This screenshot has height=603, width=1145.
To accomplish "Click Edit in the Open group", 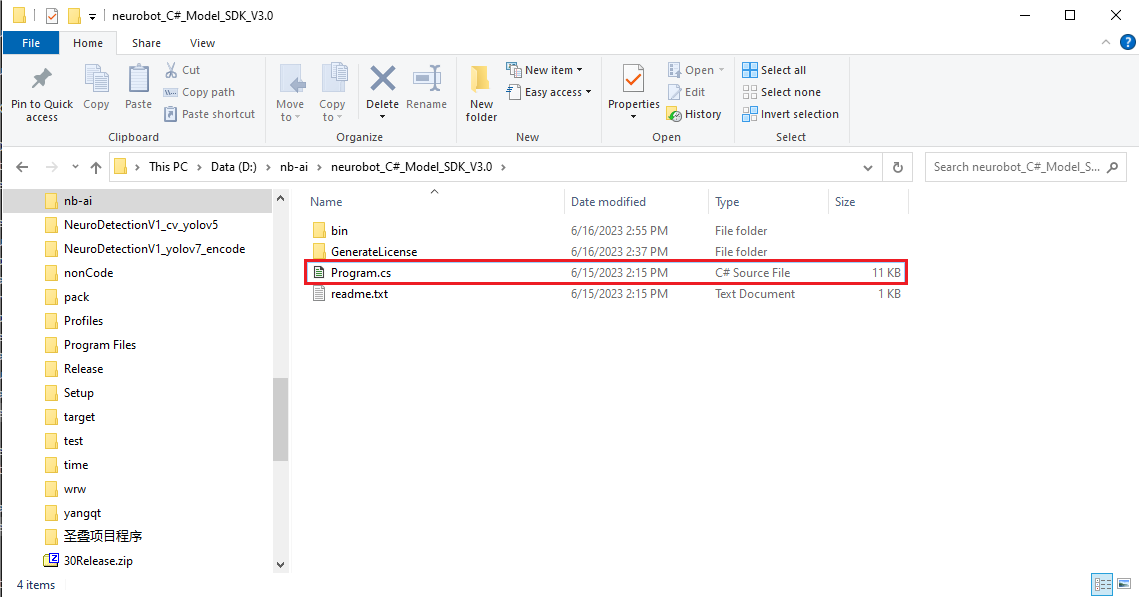I will click(686, 92).
